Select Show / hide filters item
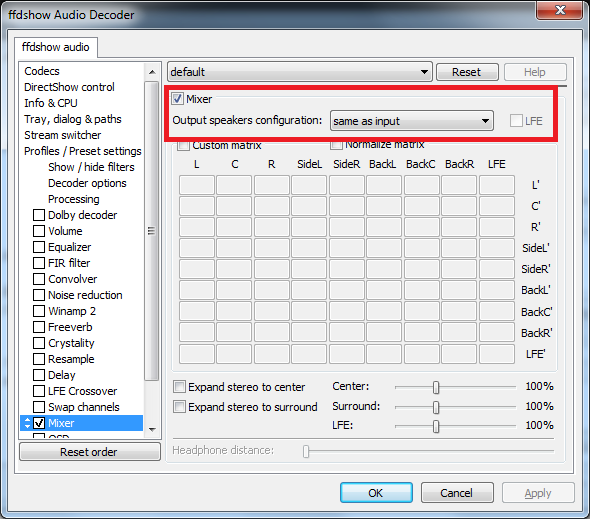 point(91,167)
